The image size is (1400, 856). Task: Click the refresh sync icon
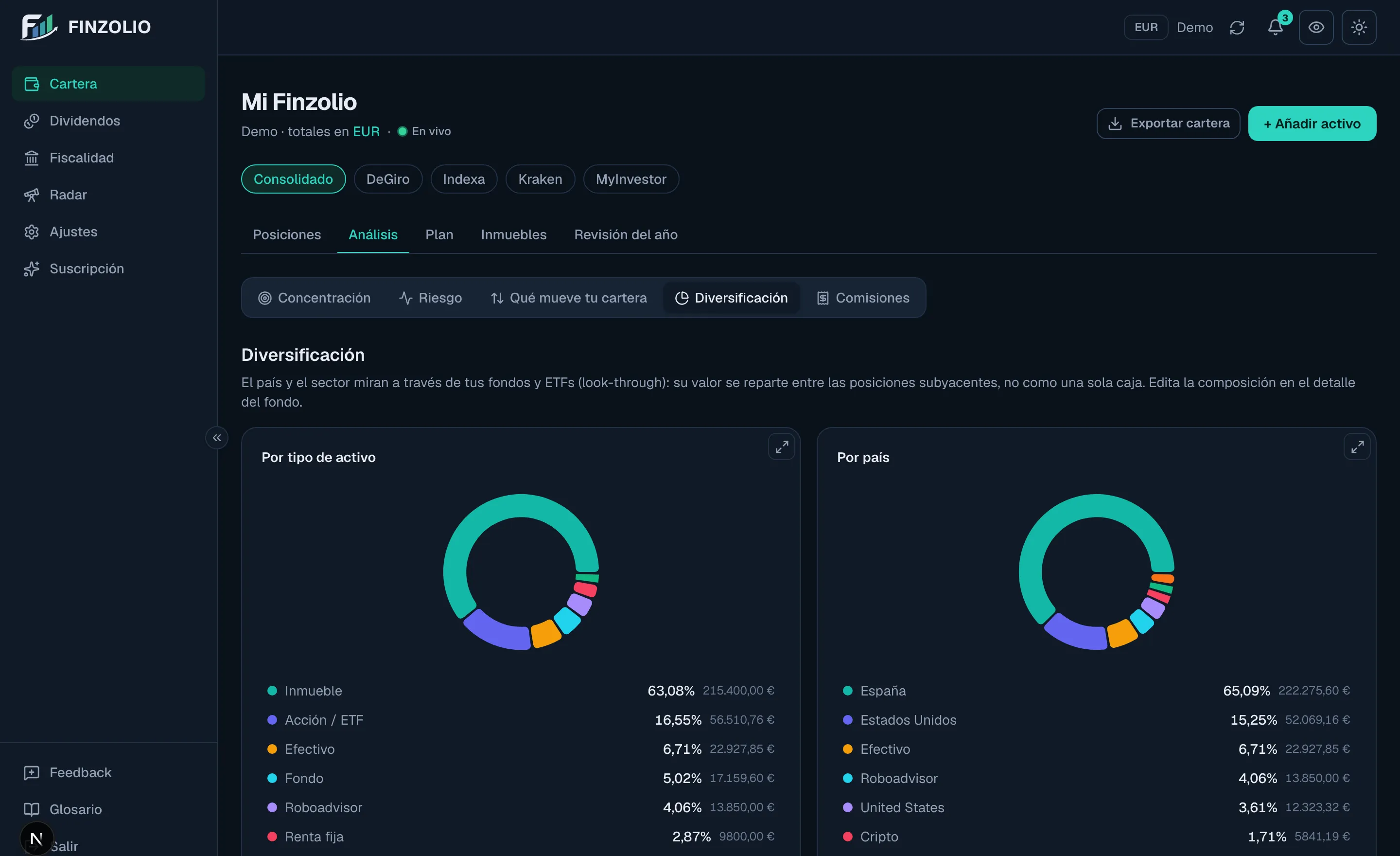(x=1237, y=27)
